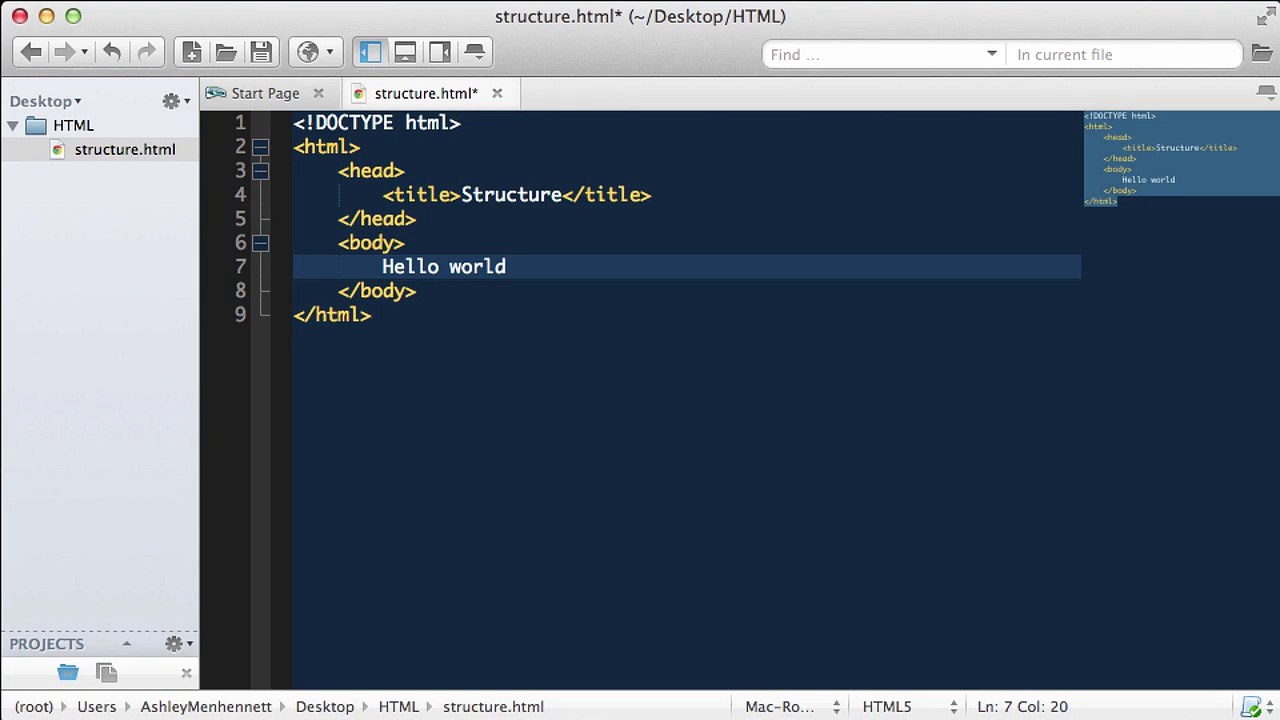Collapse the PROJECTS panel arrow
Viewport: 1280px width, 720px height.
126,644
